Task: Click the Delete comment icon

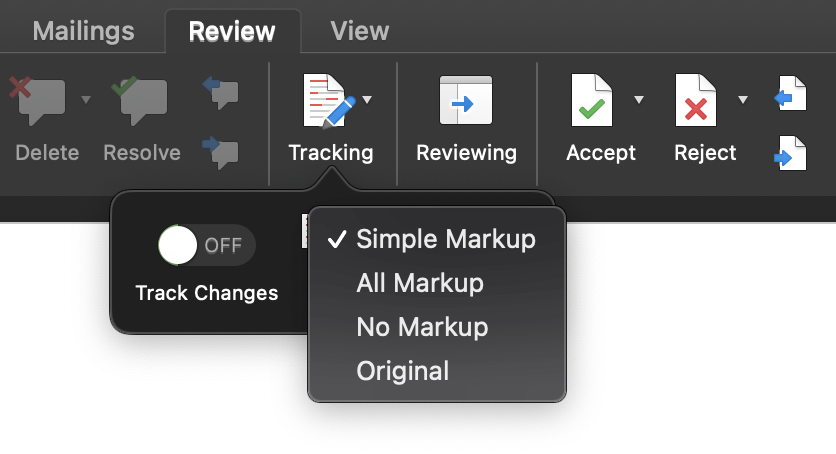Action: [x=38, y=102]
